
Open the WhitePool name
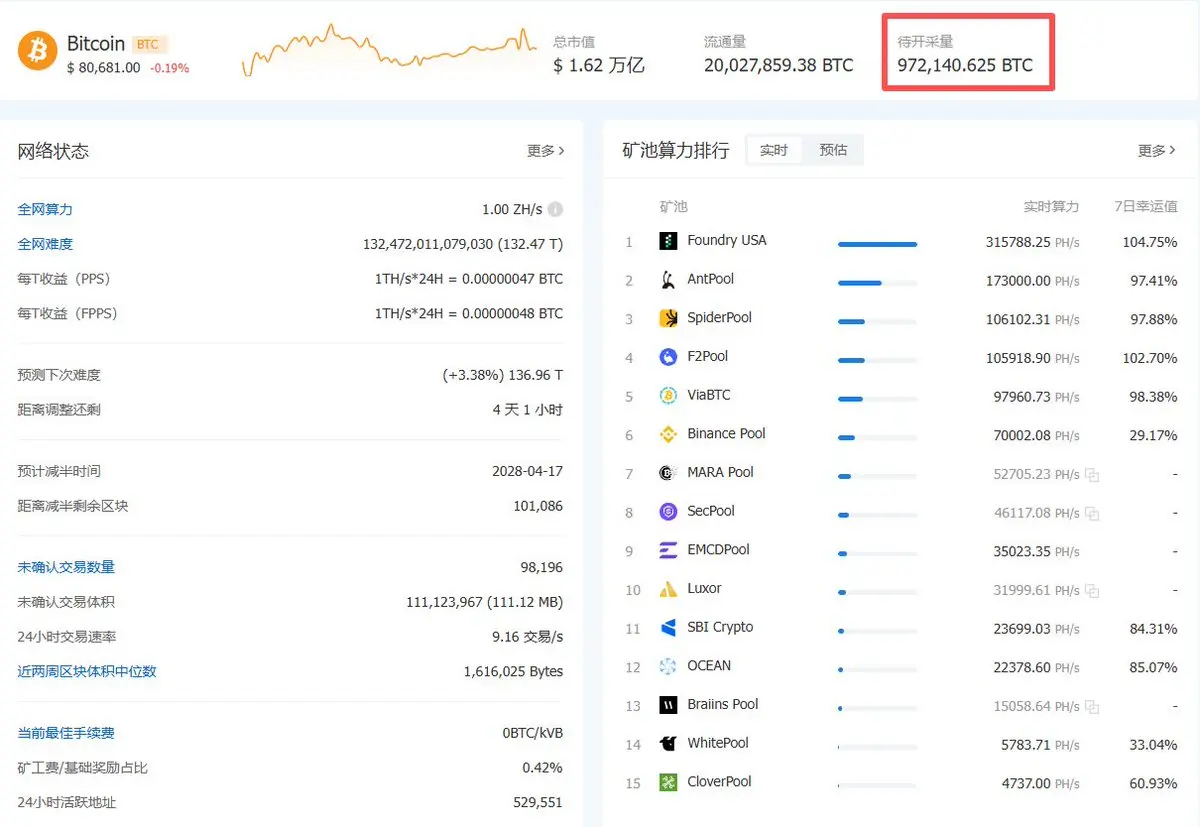coord(718,743)
